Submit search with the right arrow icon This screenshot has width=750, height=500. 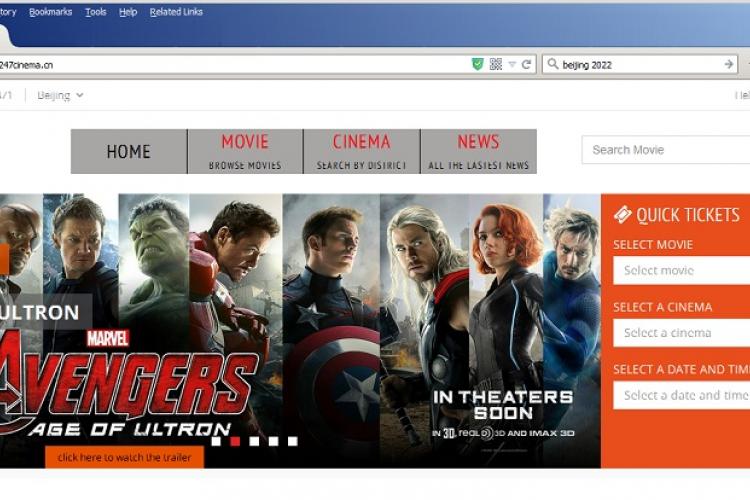[x=728, y=64]
